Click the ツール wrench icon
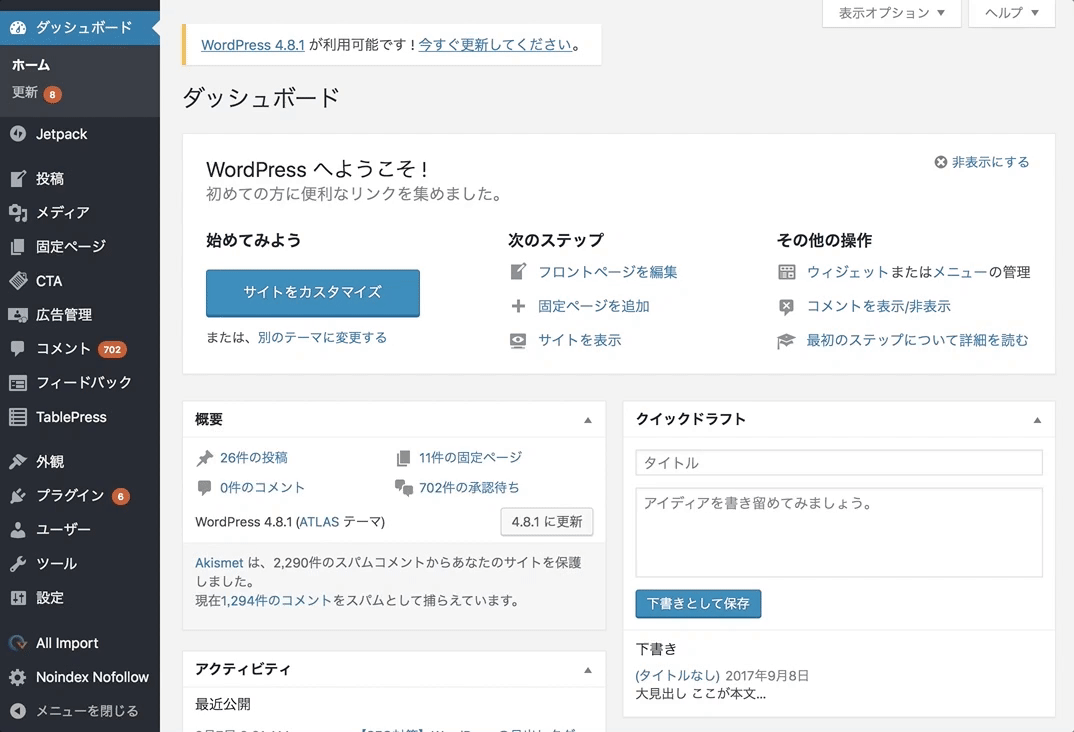The width and height of the screenshot is (1074, 732). (x=18, y=564)
